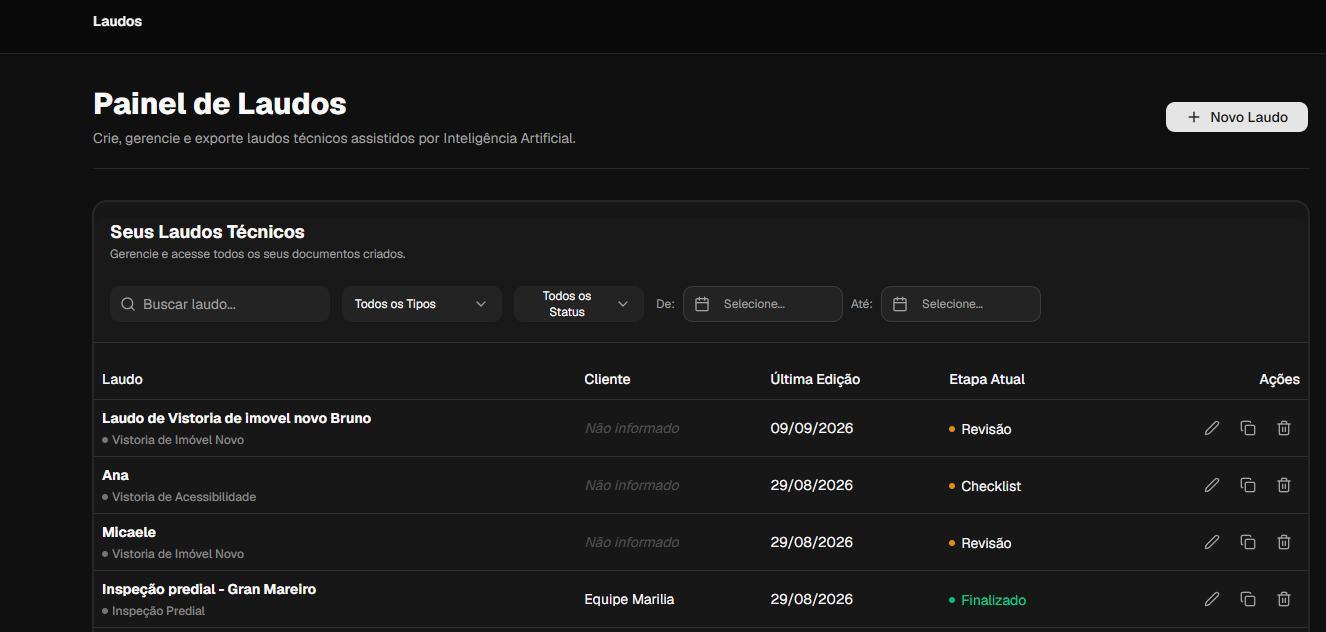The image size is (1326, 632).
Task: Duplicate the Laudo de Vistoria Bruno report
Action: (1248, 428)
